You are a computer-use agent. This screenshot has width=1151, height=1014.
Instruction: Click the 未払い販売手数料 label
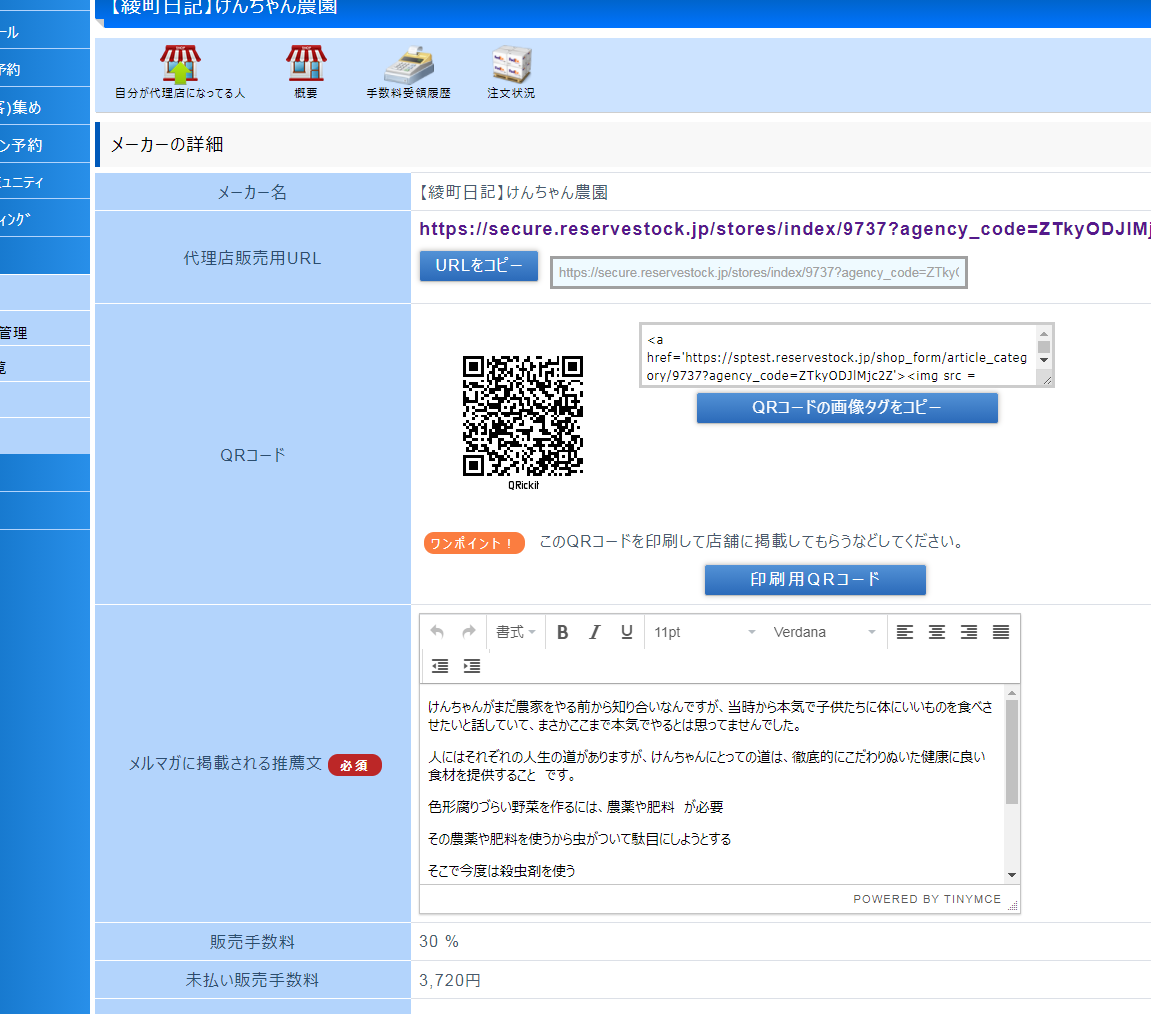coord(253,980)
